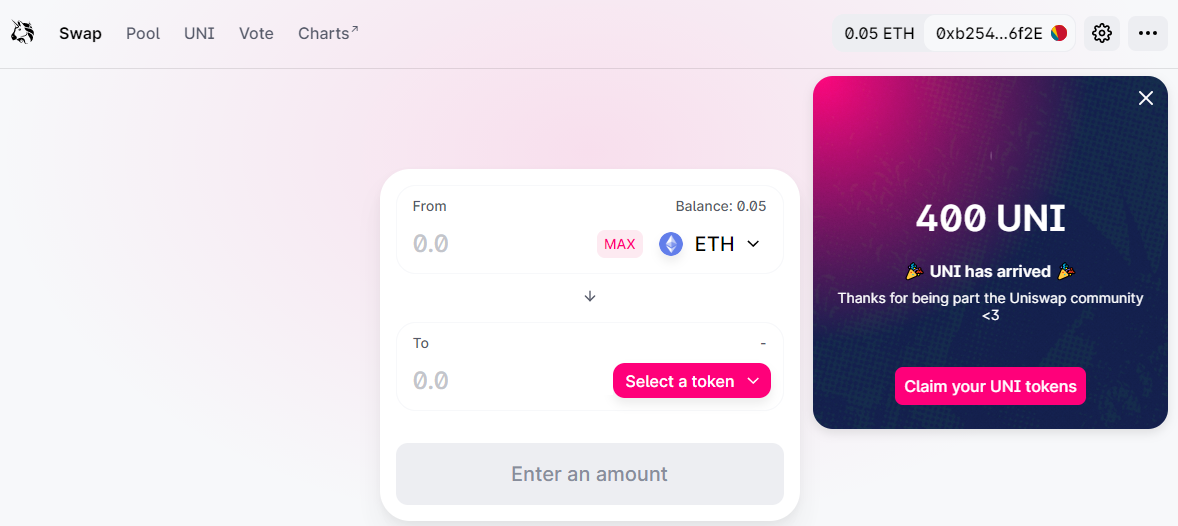
Task: Click the swap direction arrow
Action: (x=590, y=296)
